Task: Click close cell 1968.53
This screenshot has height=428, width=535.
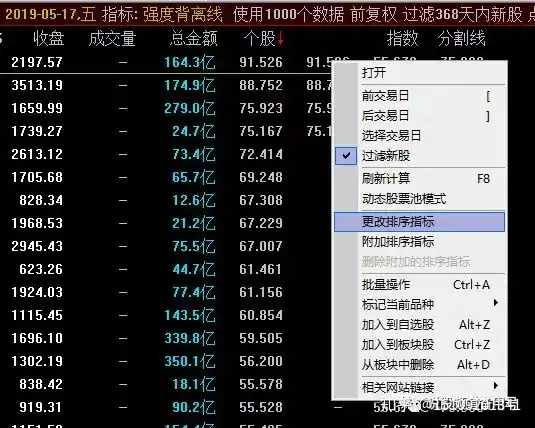Action: (x=37, y=223)
